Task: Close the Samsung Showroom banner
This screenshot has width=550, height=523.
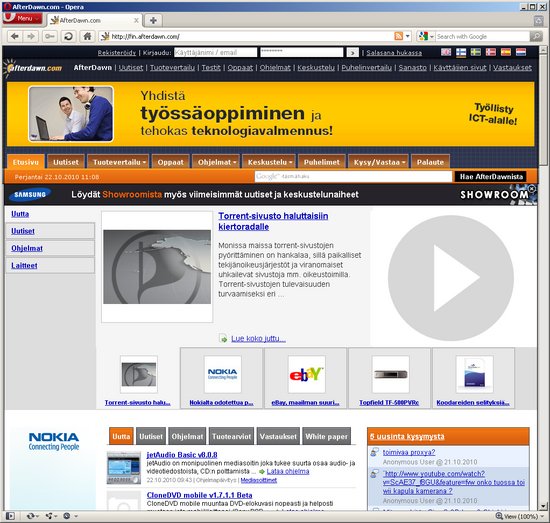Action: click(x=532, y=189)
